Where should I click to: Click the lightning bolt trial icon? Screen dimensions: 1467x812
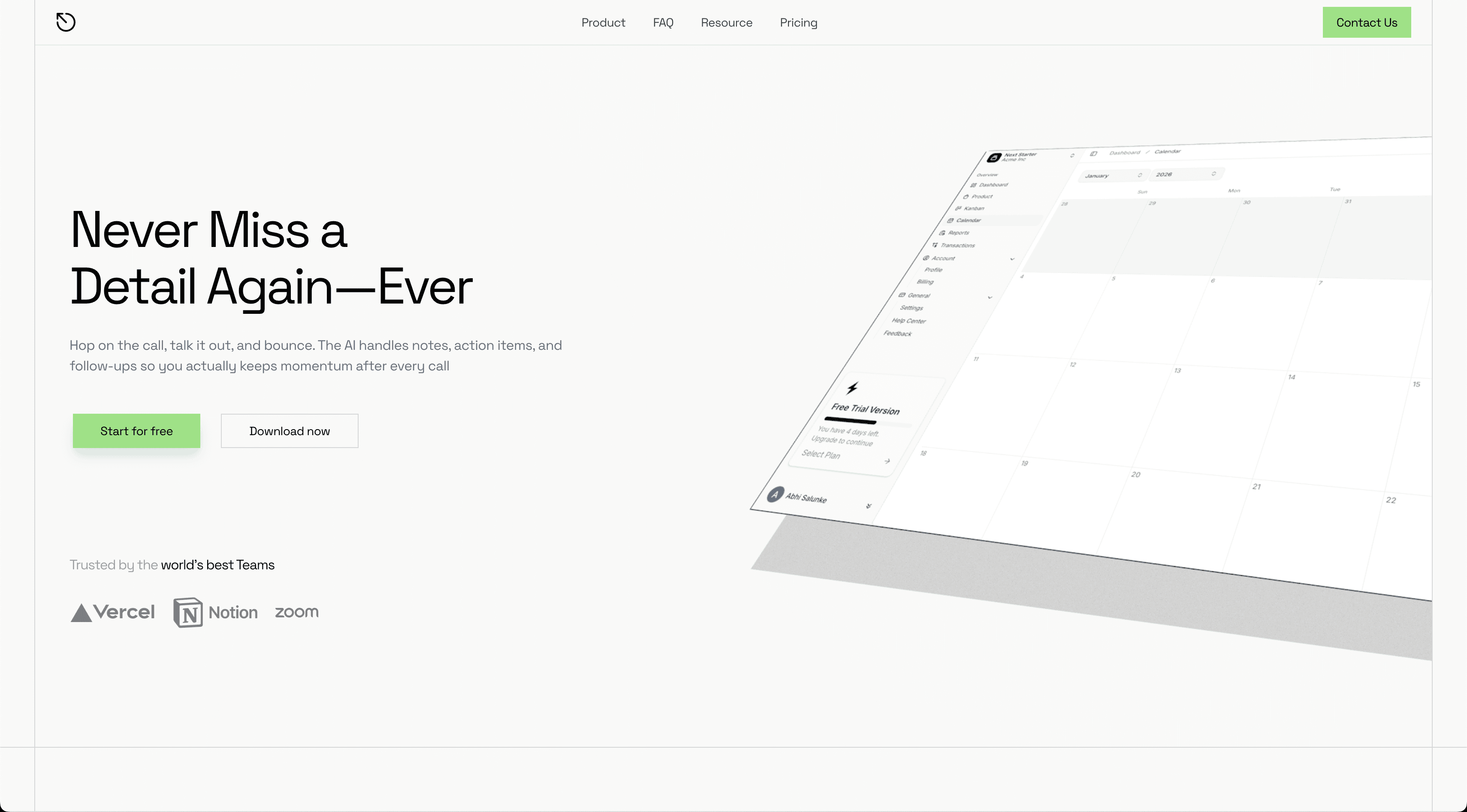click(852, 388)
